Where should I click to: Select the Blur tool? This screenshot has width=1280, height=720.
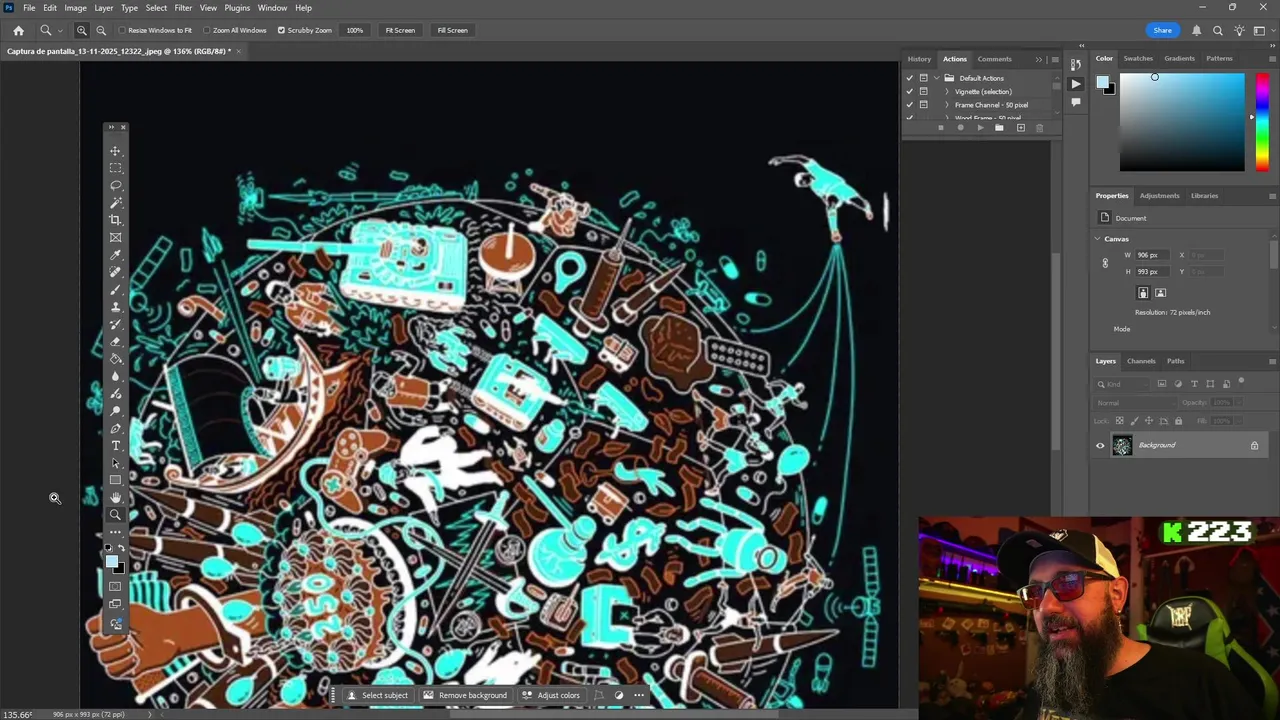click(116, 376)
